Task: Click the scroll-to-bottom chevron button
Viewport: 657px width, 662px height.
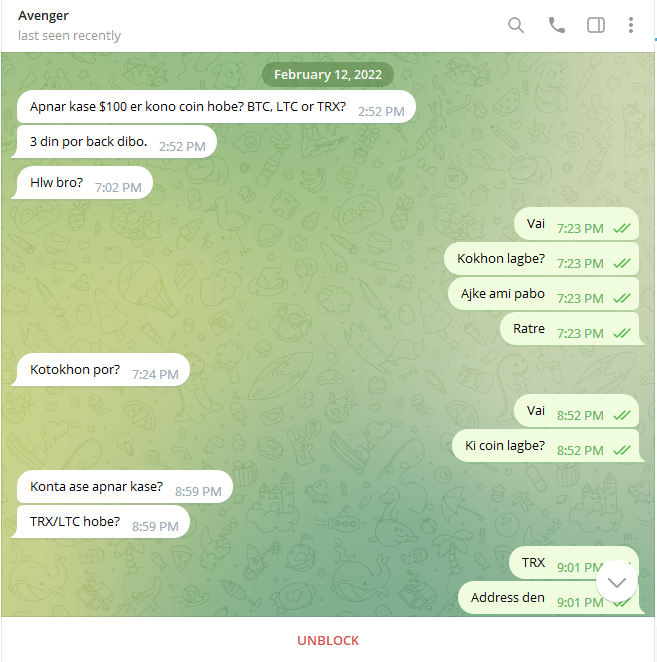Action: coord(616,582)
